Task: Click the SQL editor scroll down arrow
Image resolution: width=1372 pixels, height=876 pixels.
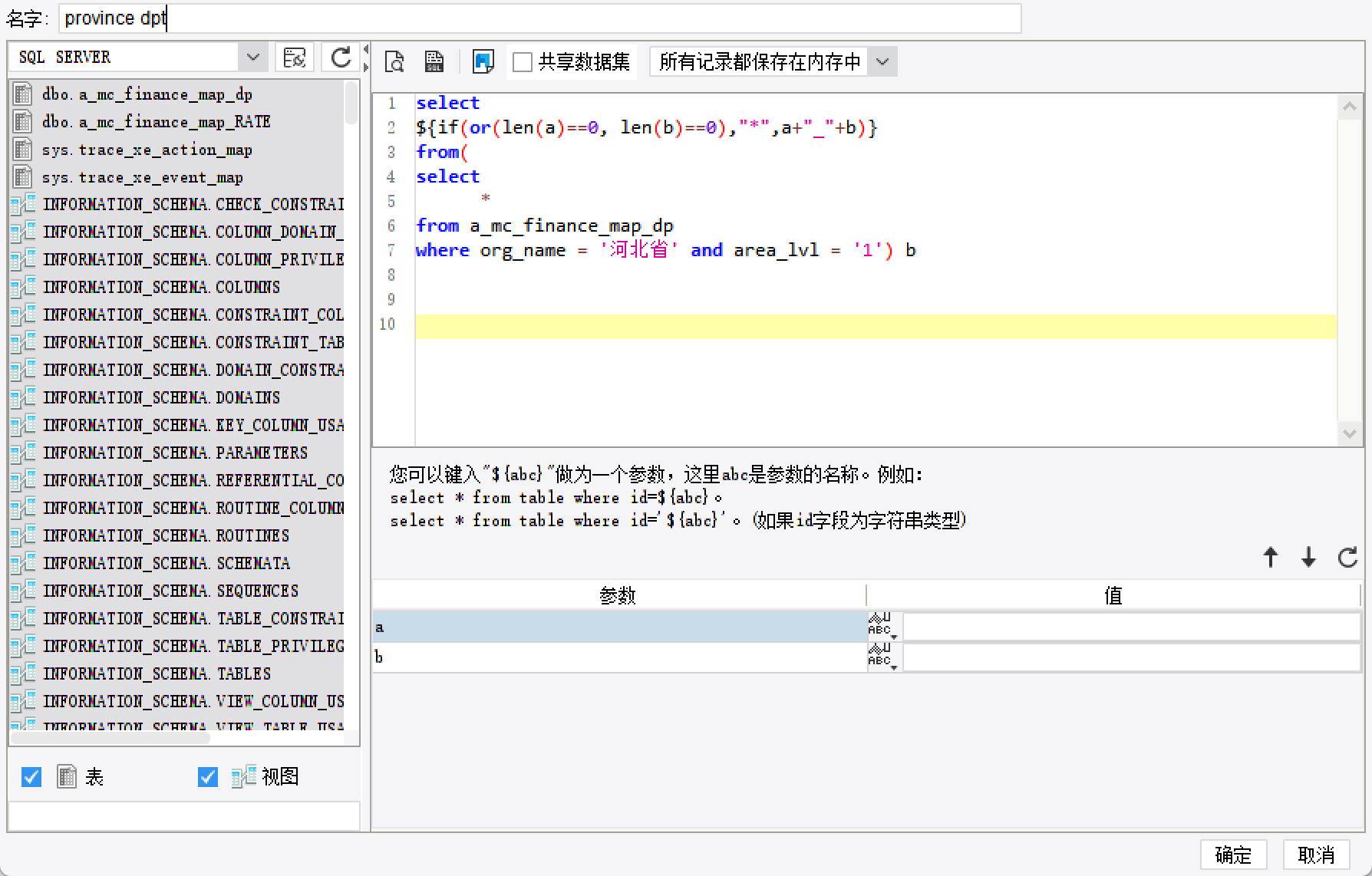Action: (x=1349, y=433)
